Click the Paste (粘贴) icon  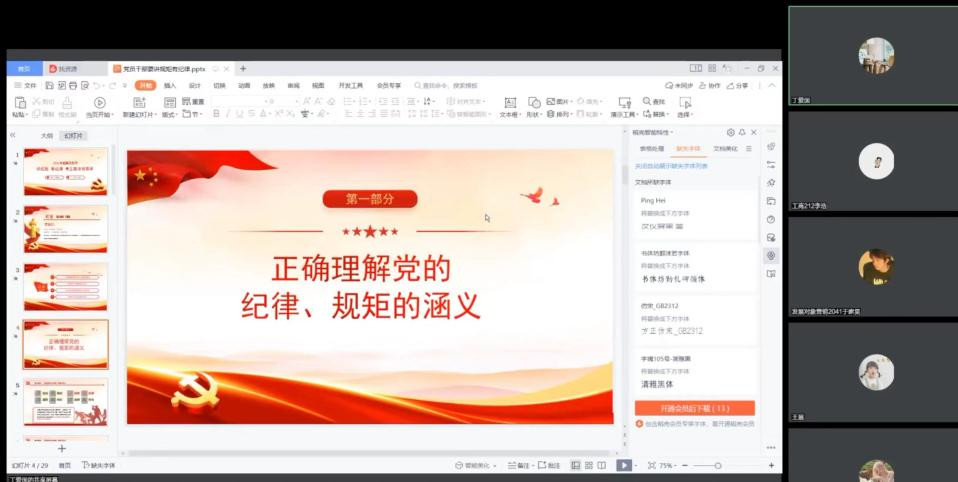point(20,103)
